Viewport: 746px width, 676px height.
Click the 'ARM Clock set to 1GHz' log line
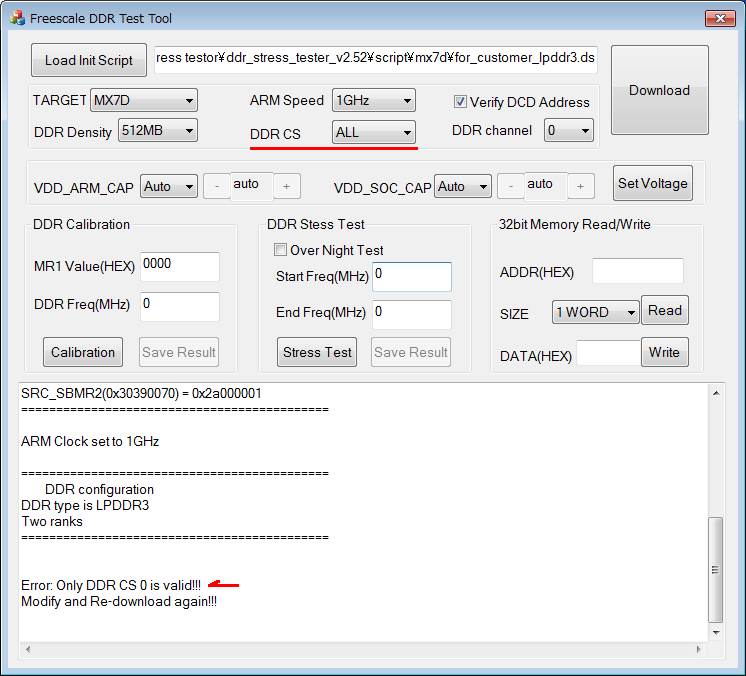pyautogui.click(x=90, y=441)
